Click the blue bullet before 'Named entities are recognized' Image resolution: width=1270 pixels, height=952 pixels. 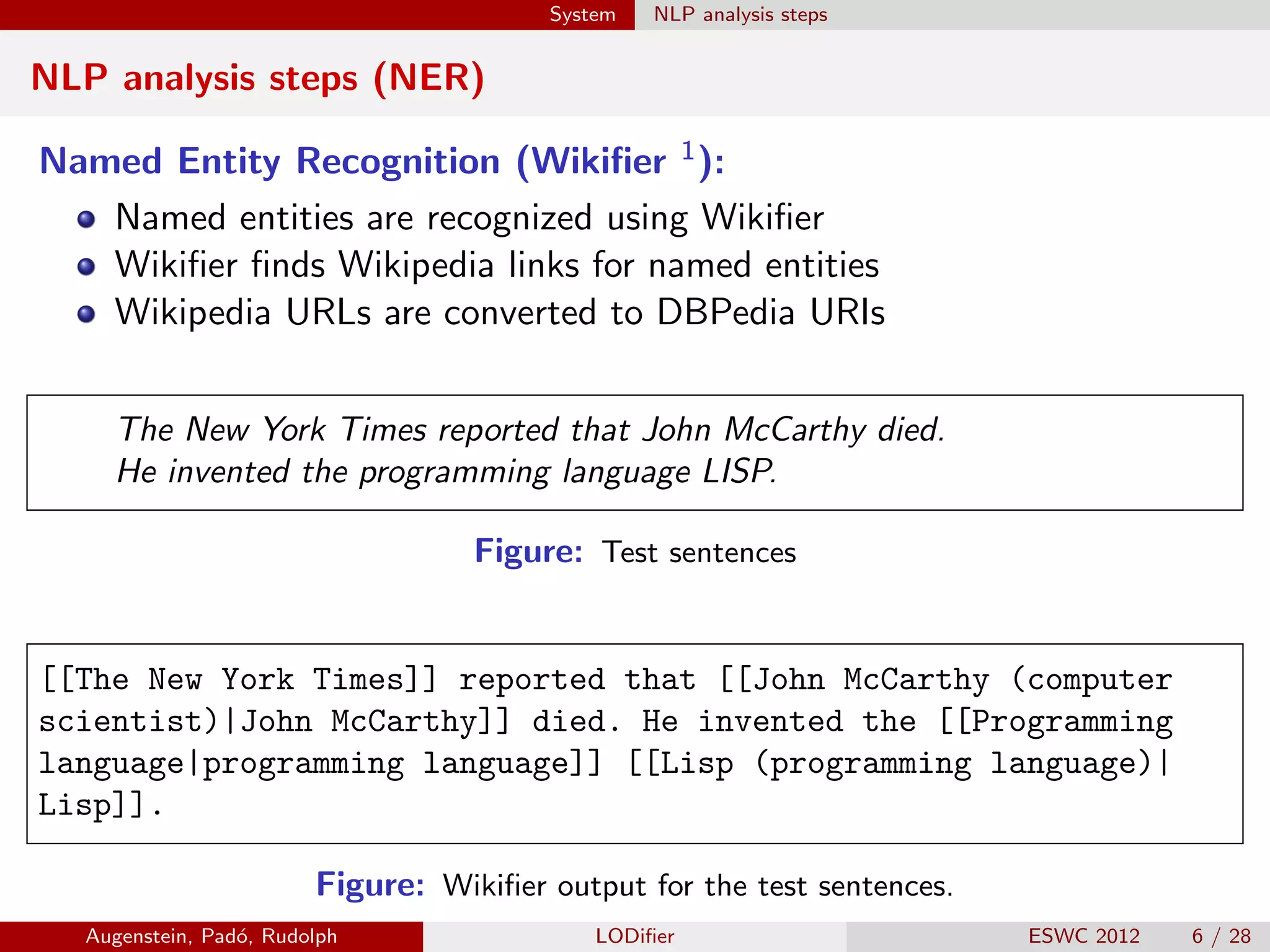86,219
